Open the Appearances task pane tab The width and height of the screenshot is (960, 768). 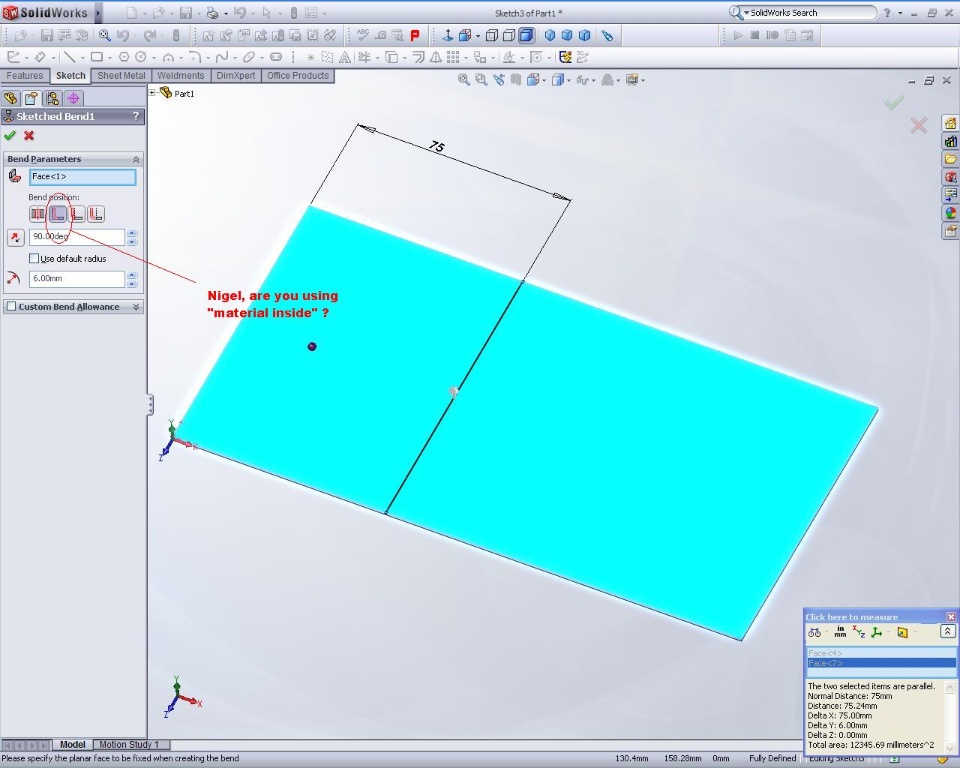(x=950, y=213)
